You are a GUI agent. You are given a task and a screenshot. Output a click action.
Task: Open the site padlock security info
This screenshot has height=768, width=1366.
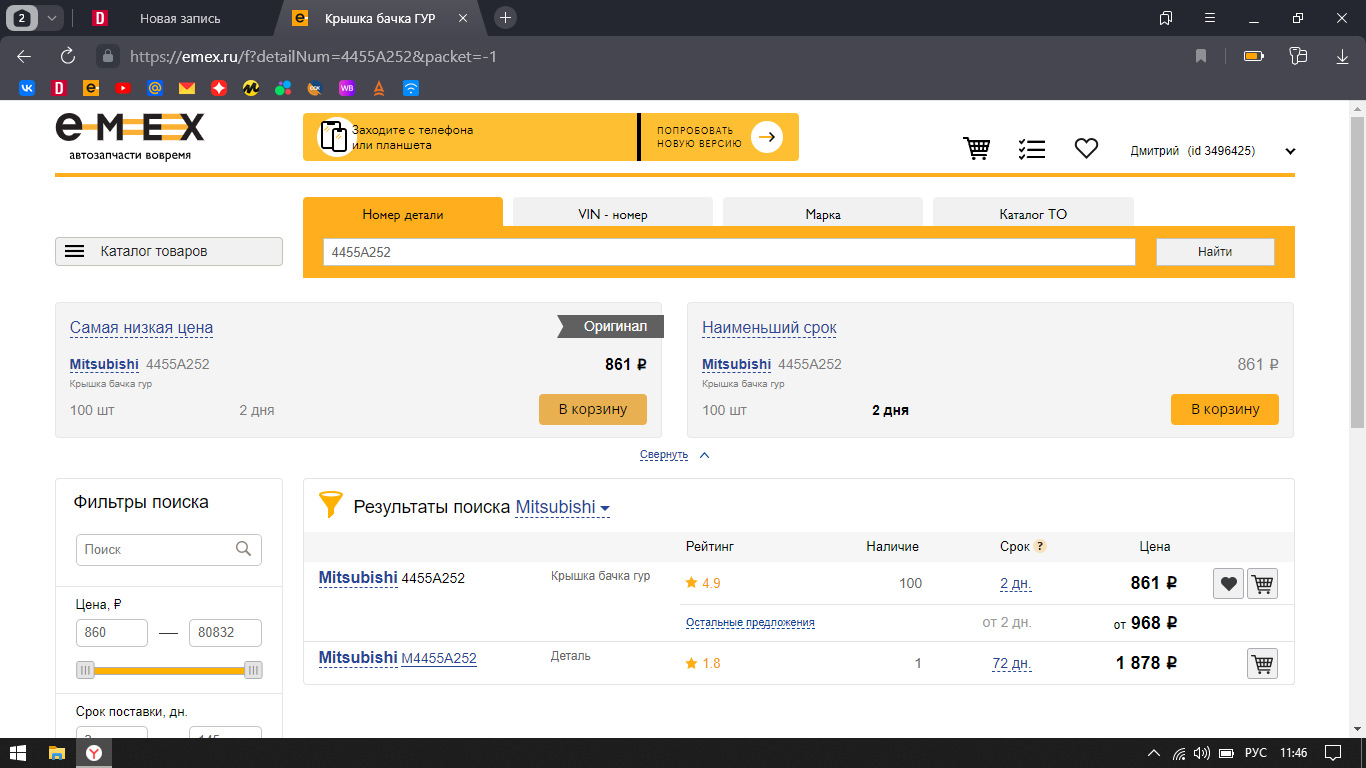click(107, 56)
